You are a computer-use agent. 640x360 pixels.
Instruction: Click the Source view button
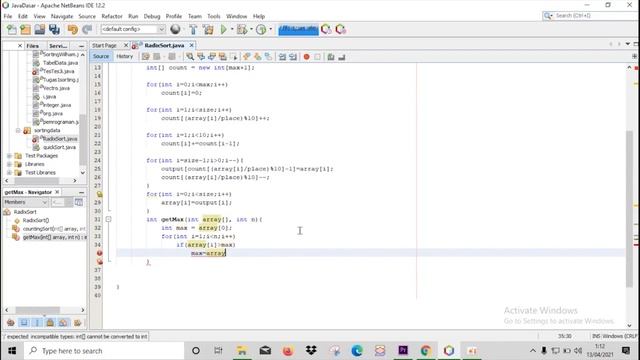click(101, 56)
